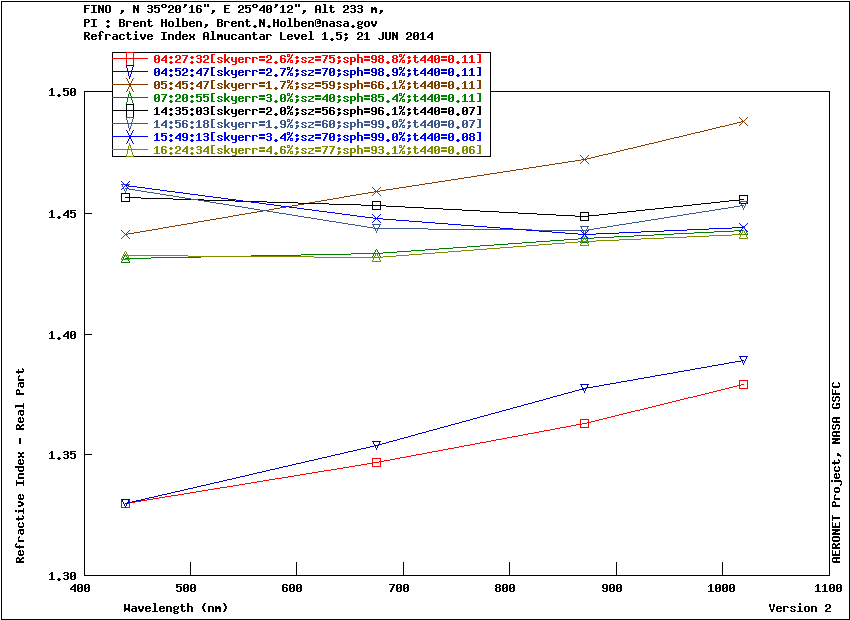The width and height of the screenshot is (850, 620).
Task: Click the red square data point at 1020 nm
Action: [743, 384]
